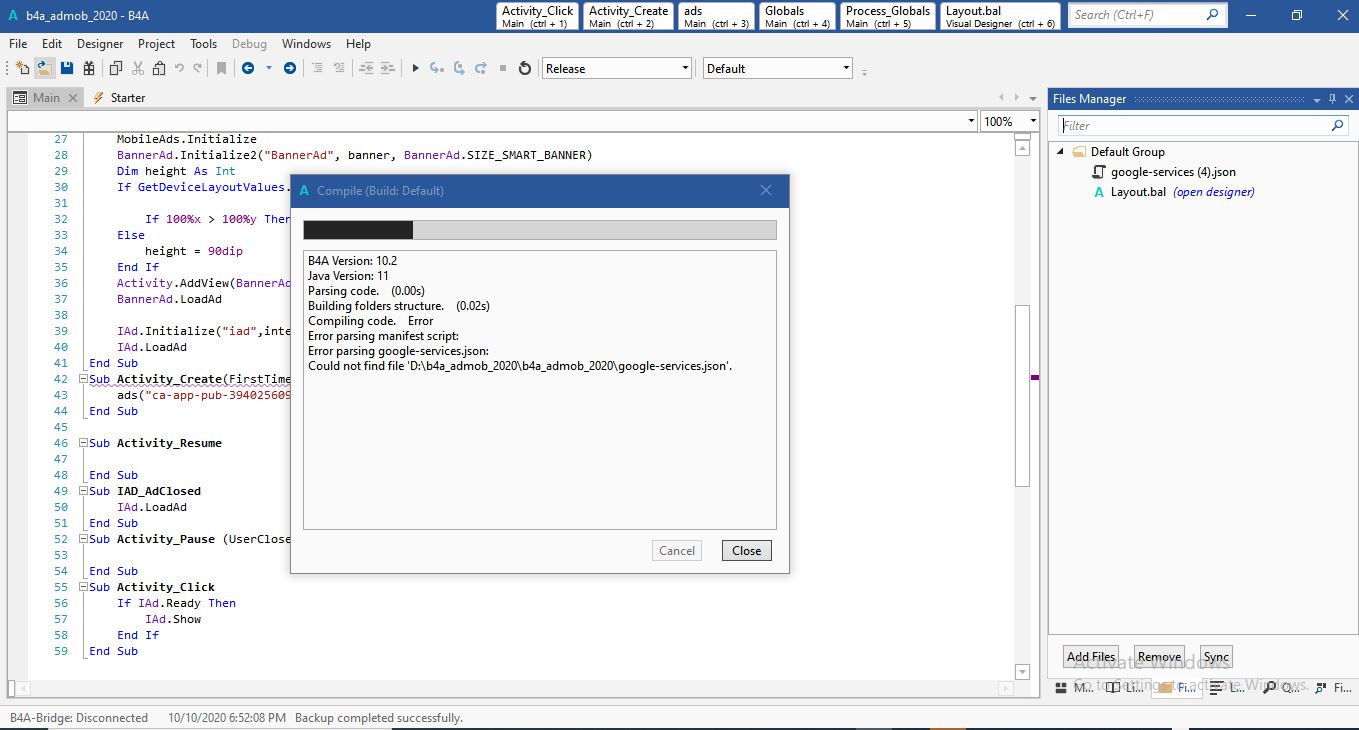Image resolution: width=1359 pixels, height=730 pixels.
Task: Click the export as zip icon
Action: pyautogui.click(x=89, y=68)
